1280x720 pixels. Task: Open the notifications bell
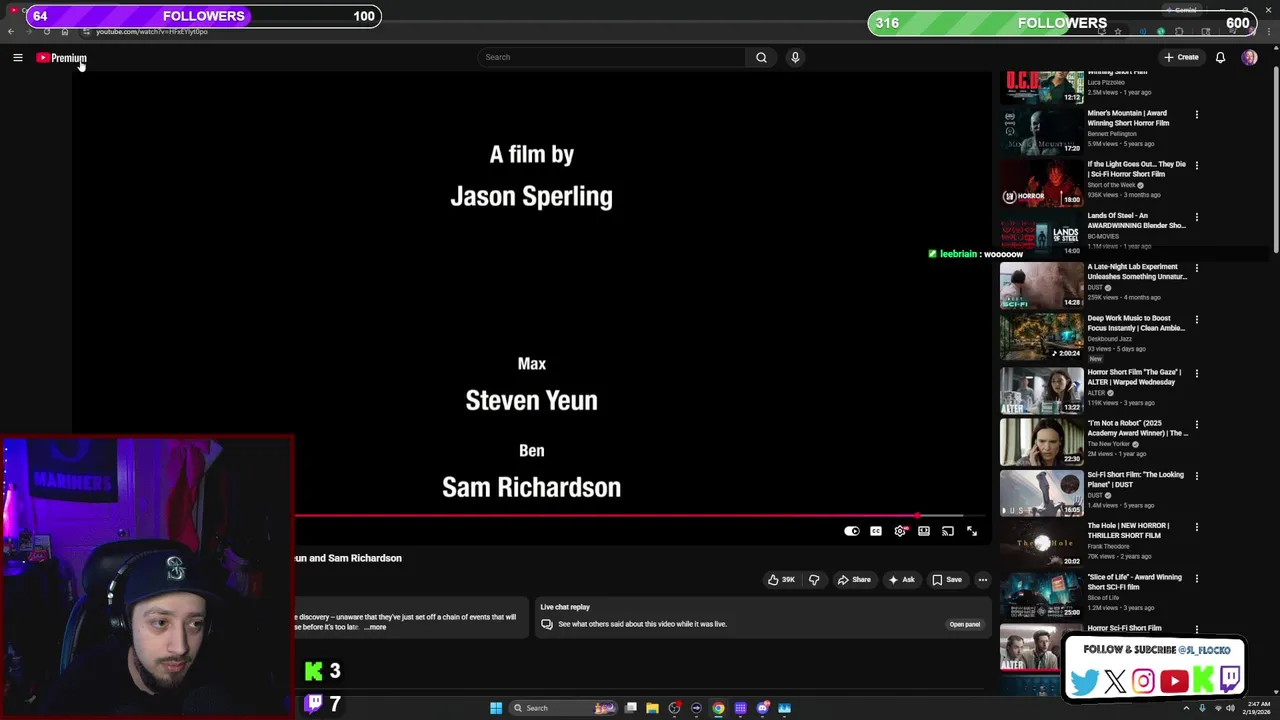pos(1220,57)
